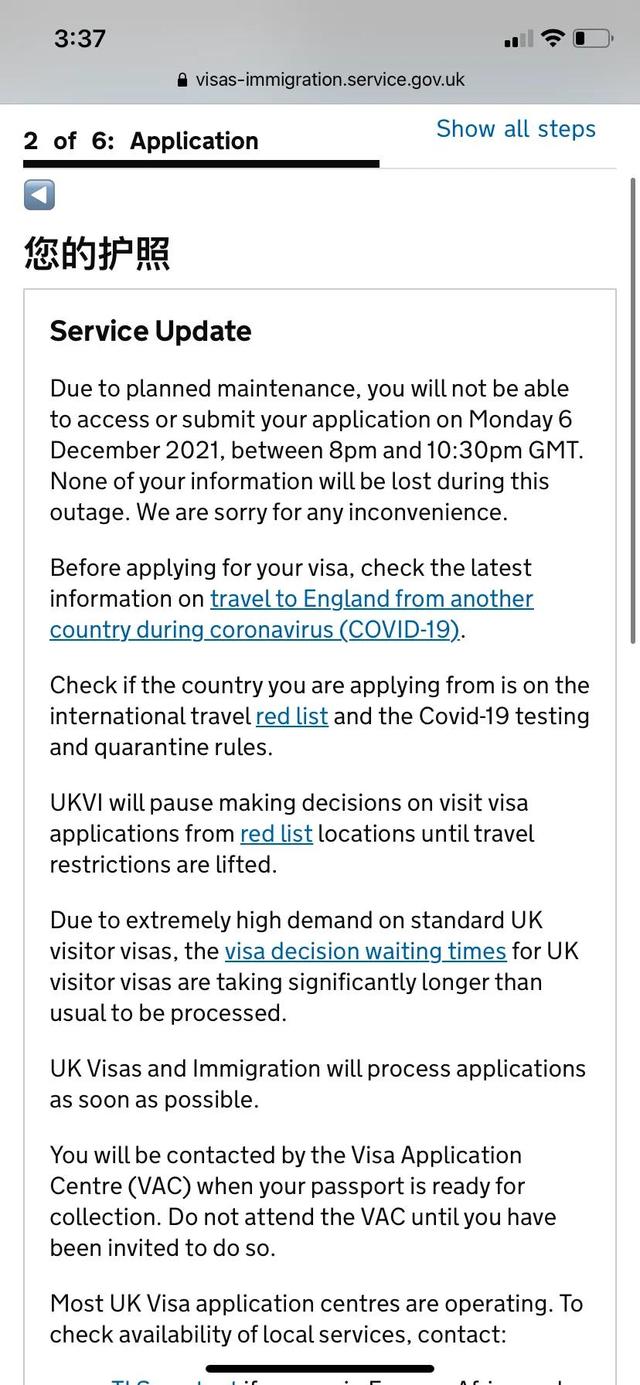This screenshot has height=1385, width=640.
Task: Tap the home indicator bar at bottom
Action: [x=320, y=1367]
